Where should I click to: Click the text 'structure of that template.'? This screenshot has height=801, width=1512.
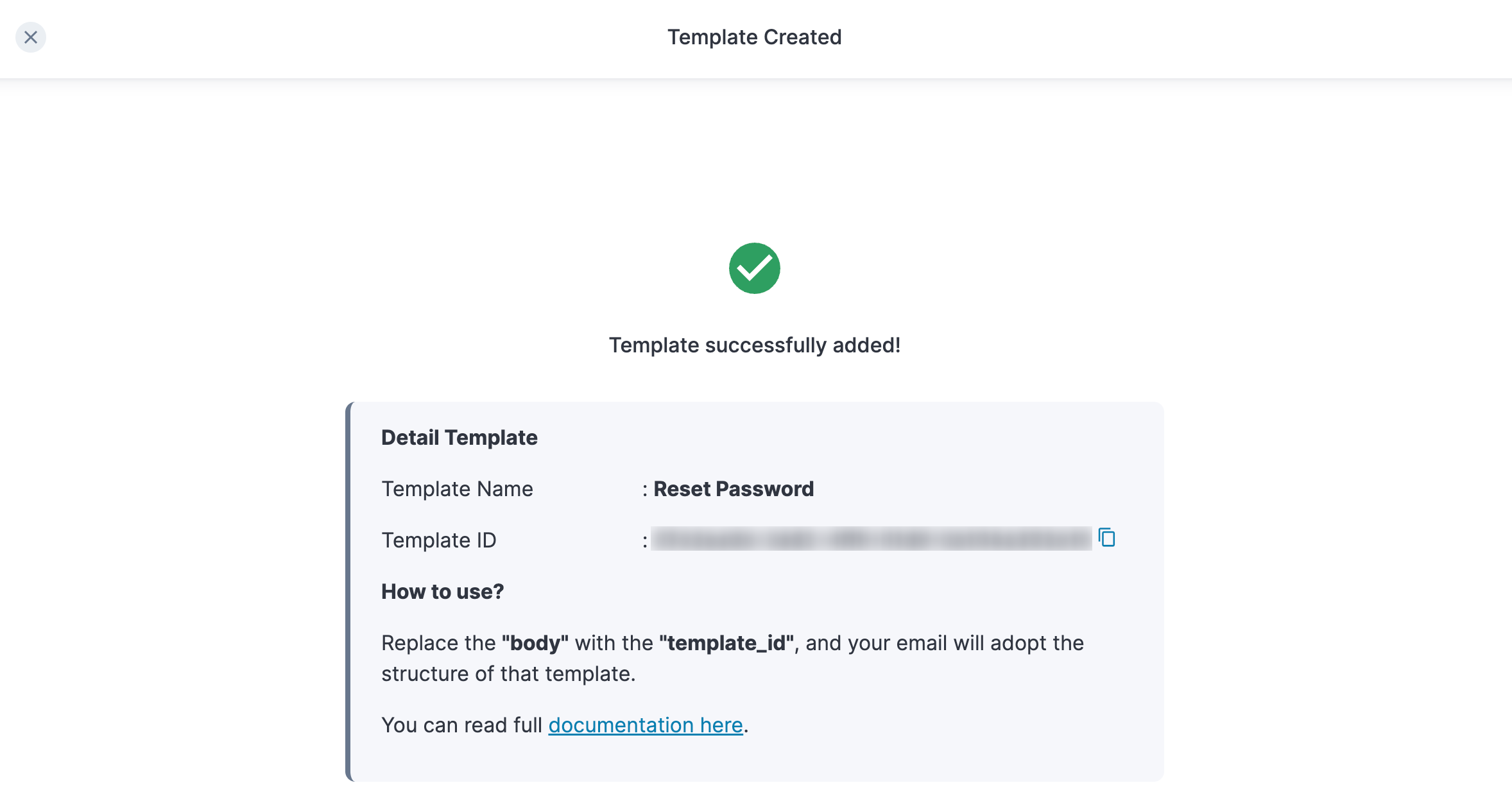click(508, 674)
